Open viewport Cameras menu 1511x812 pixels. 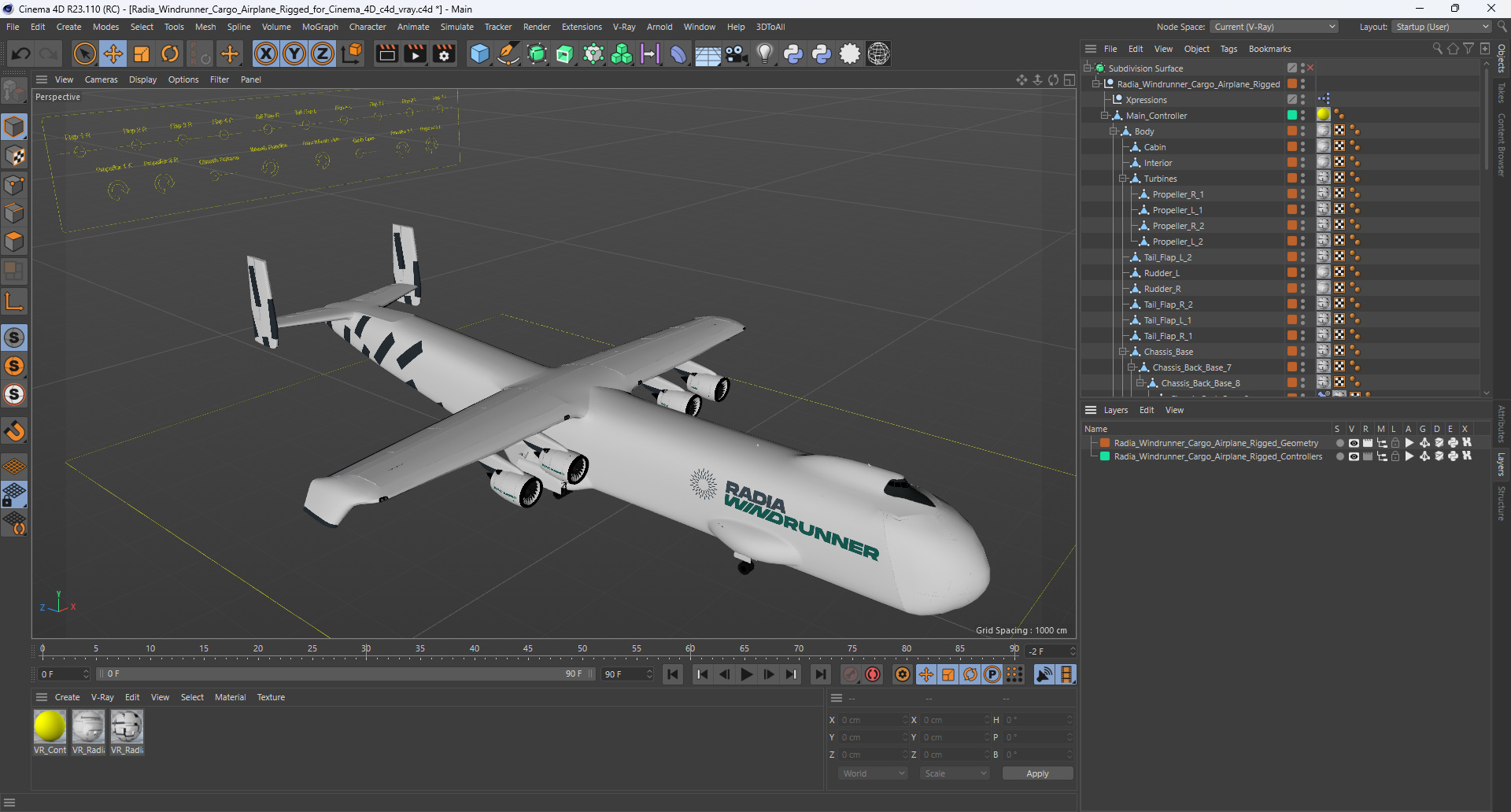(101, 79)
